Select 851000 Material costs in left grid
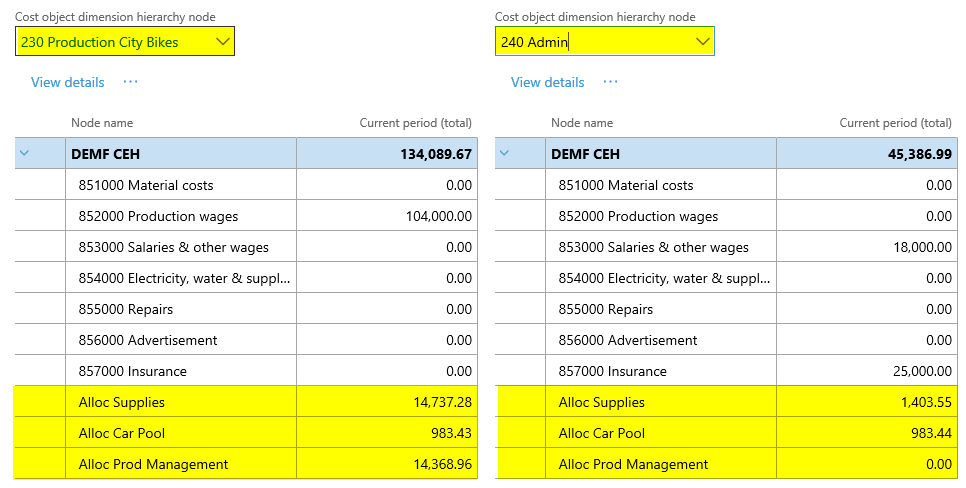Screen dimensions: 966x488 [x=145, y=185]
